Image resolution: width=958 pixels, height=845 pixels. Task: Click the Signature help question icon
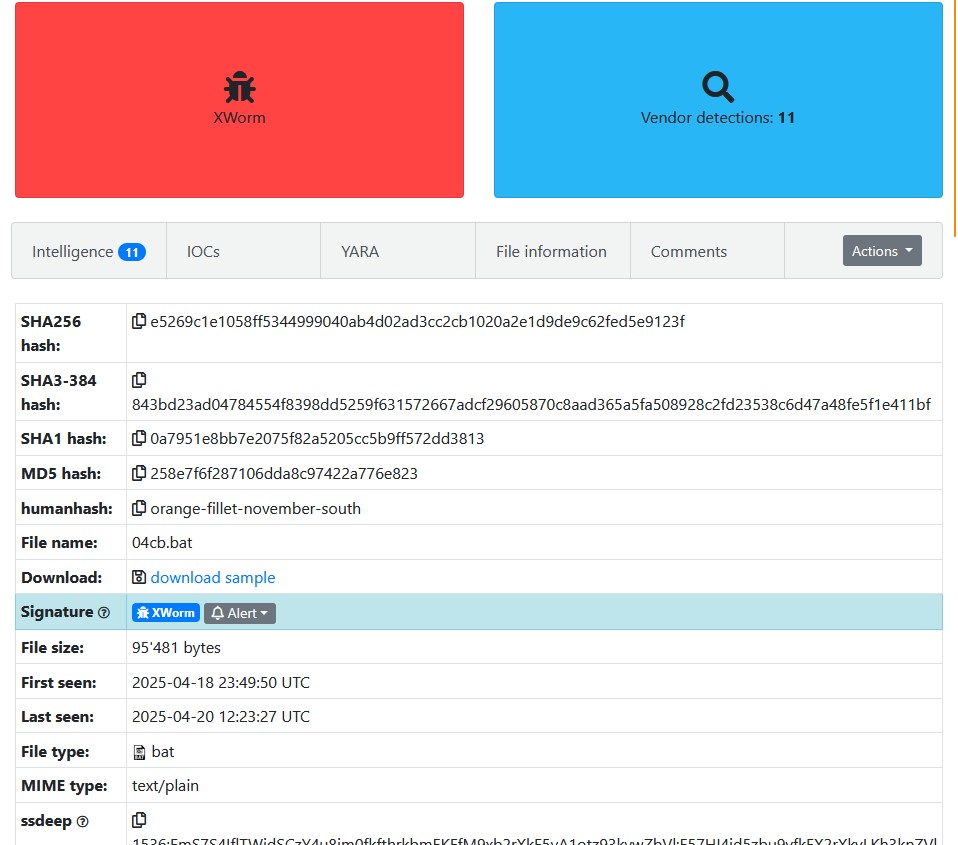tap(104, 613)
